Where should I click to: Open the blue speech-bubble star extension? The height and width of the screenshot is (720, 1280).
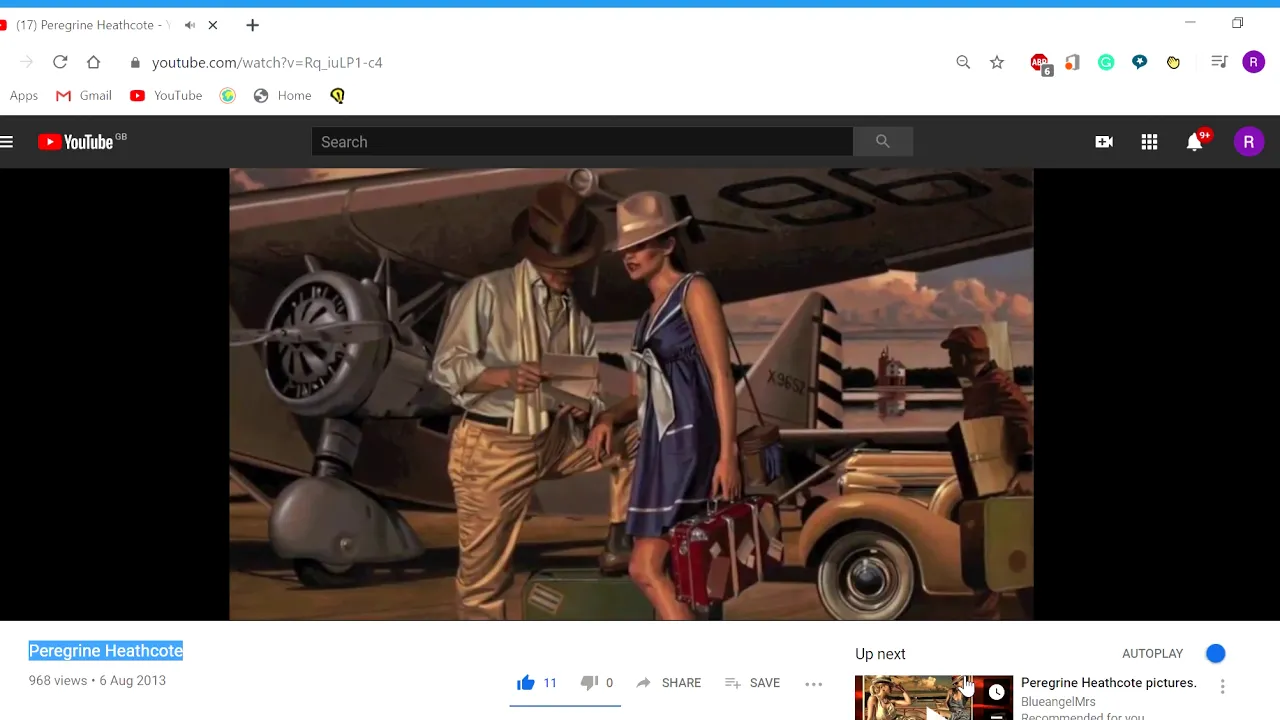[1139, 62]
